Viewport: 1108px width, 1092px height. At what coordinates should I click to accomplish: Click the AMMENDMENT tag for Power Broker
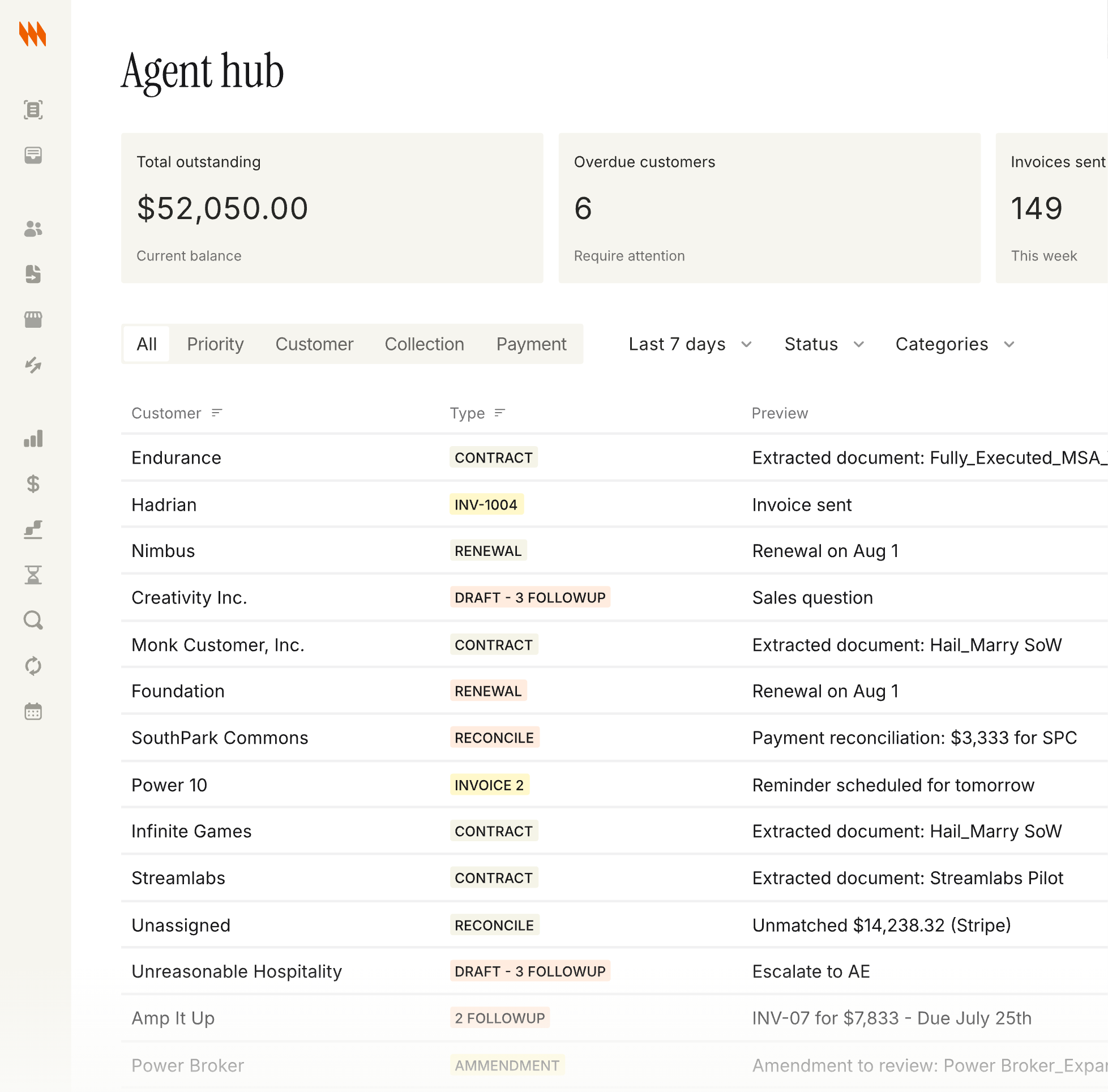click(x=507, y=1065)
